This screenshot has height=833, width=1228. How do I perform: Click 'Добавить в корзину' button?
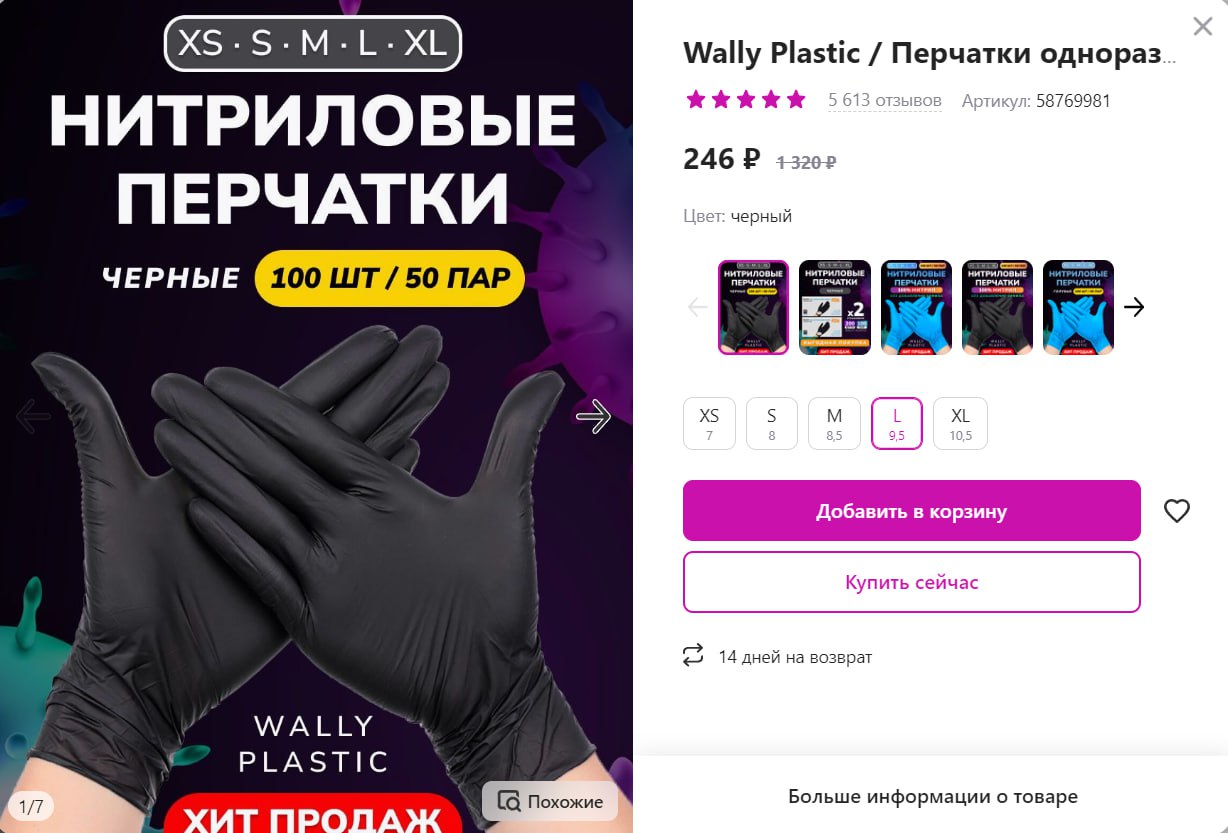(x=912, y=511)
